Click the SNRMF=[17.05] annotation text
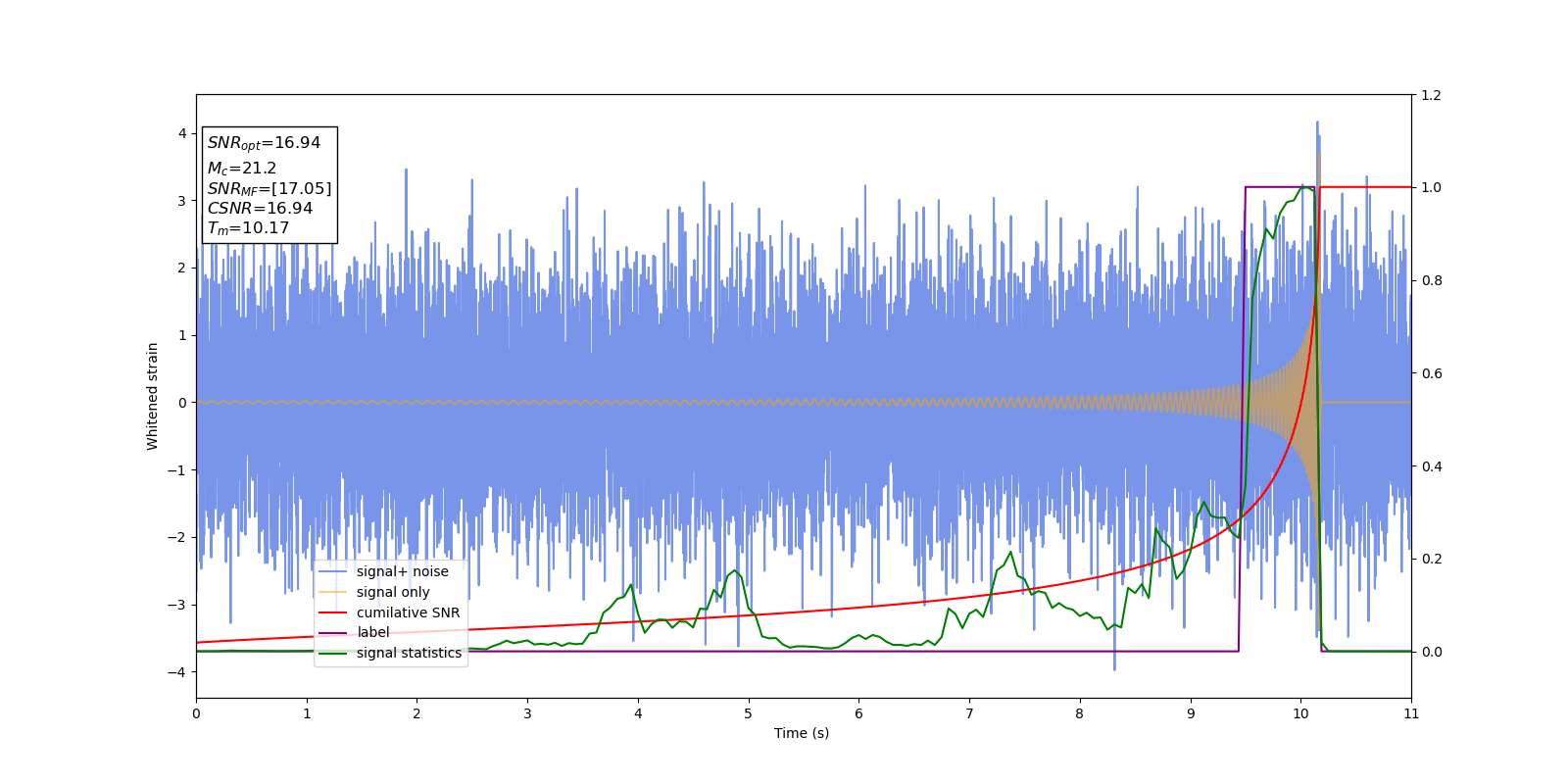The image size is (1568, 784). point(269,188)
